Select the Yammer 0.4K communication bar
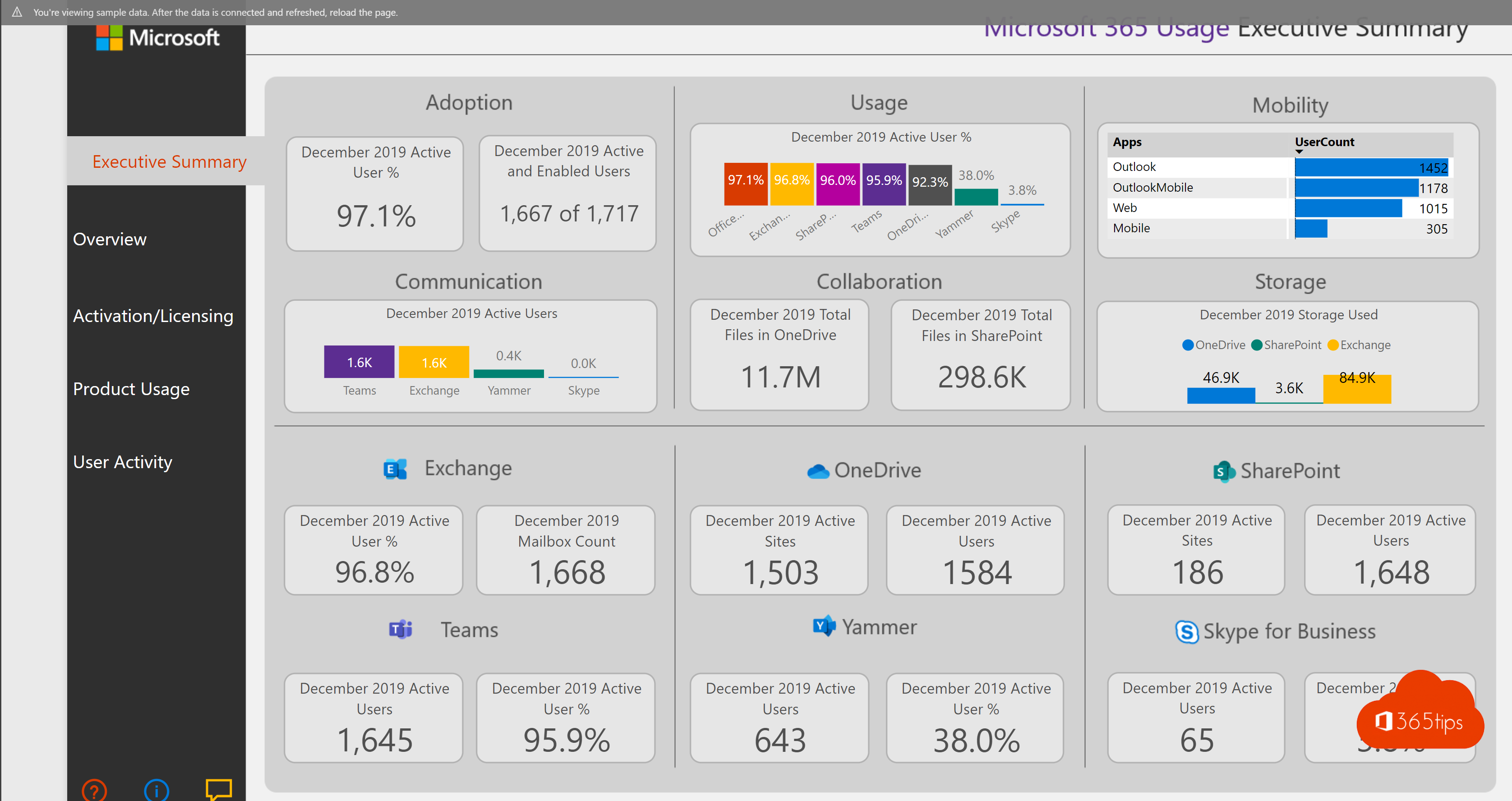Image resolution: width=1512 pixels, height=801 pixels. tap(509, 374)
